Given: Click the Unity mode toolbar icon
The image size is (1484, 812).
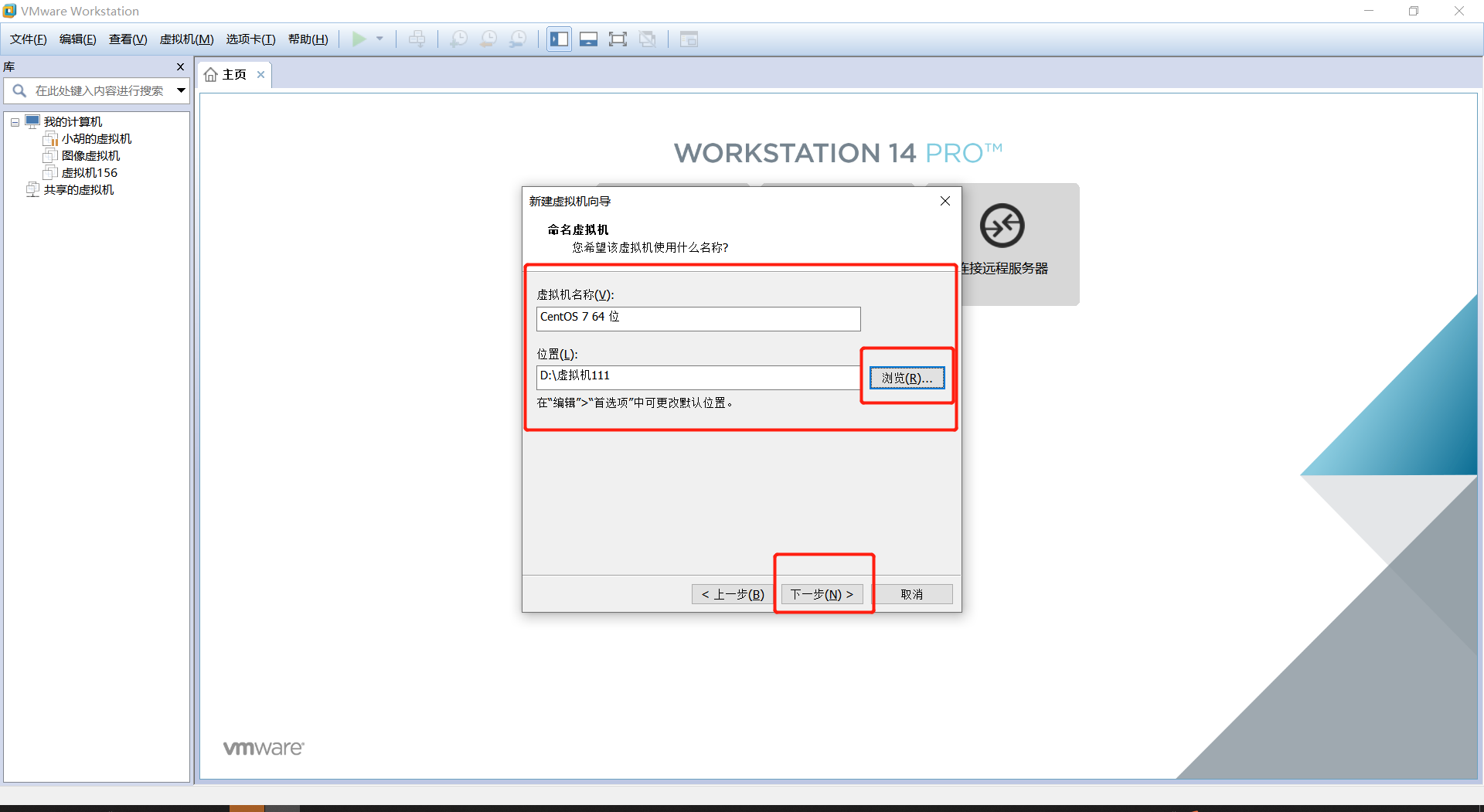Looking at the screenshot, I should click(648, 39).
